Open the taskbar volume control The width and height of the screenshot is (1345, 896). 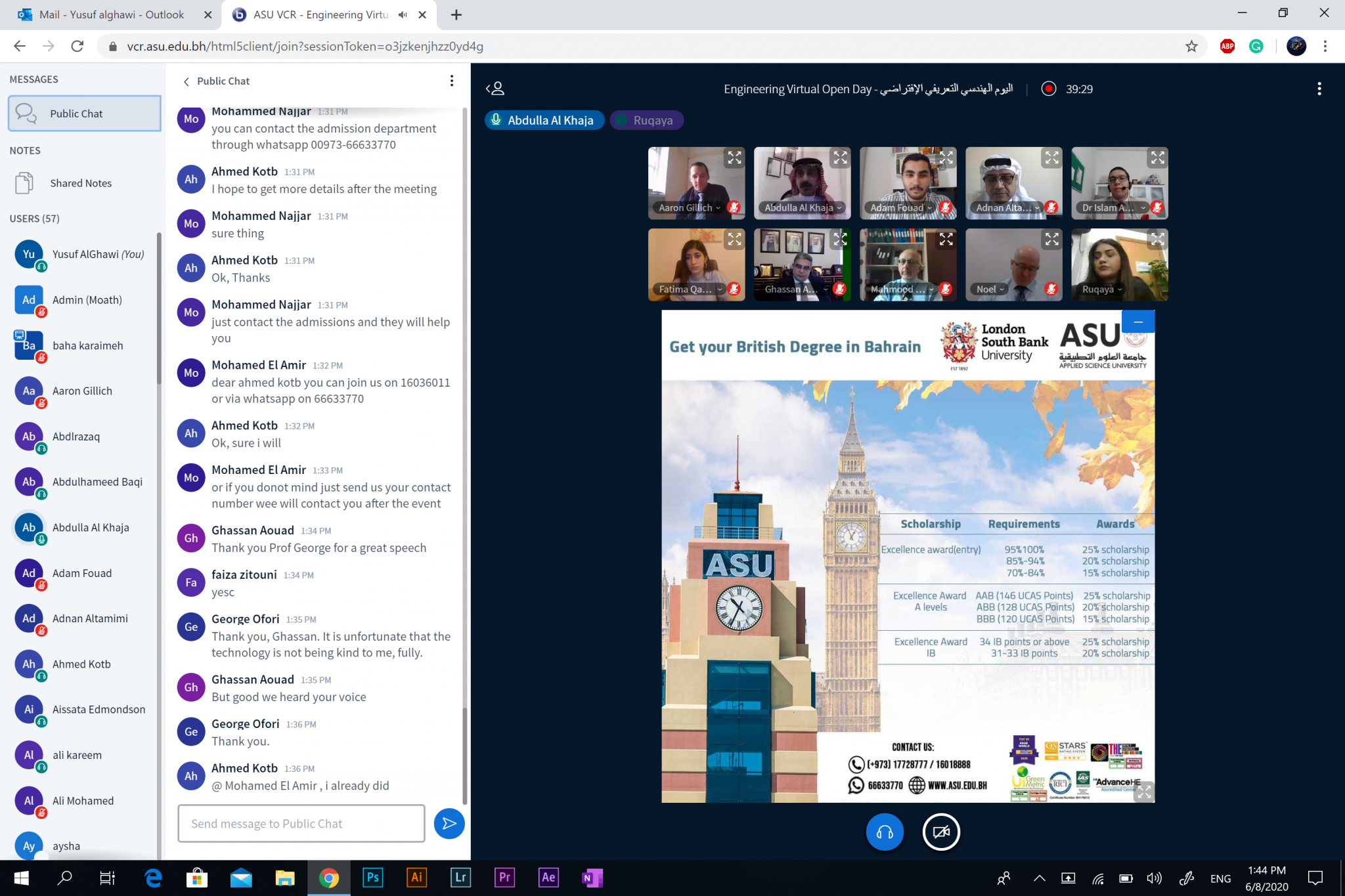pos(1154,878)
